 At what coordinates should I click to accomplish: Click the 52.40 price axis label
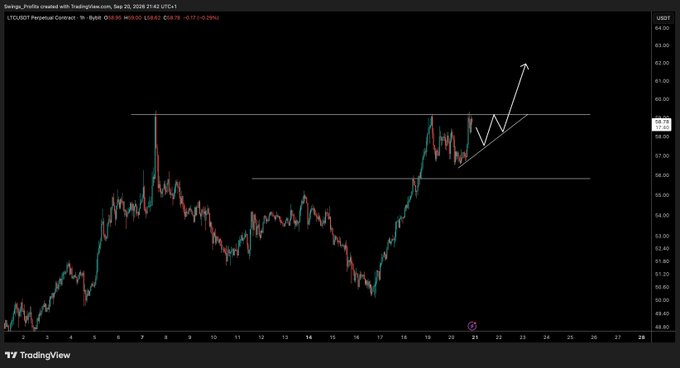click(x=662, y=249)
